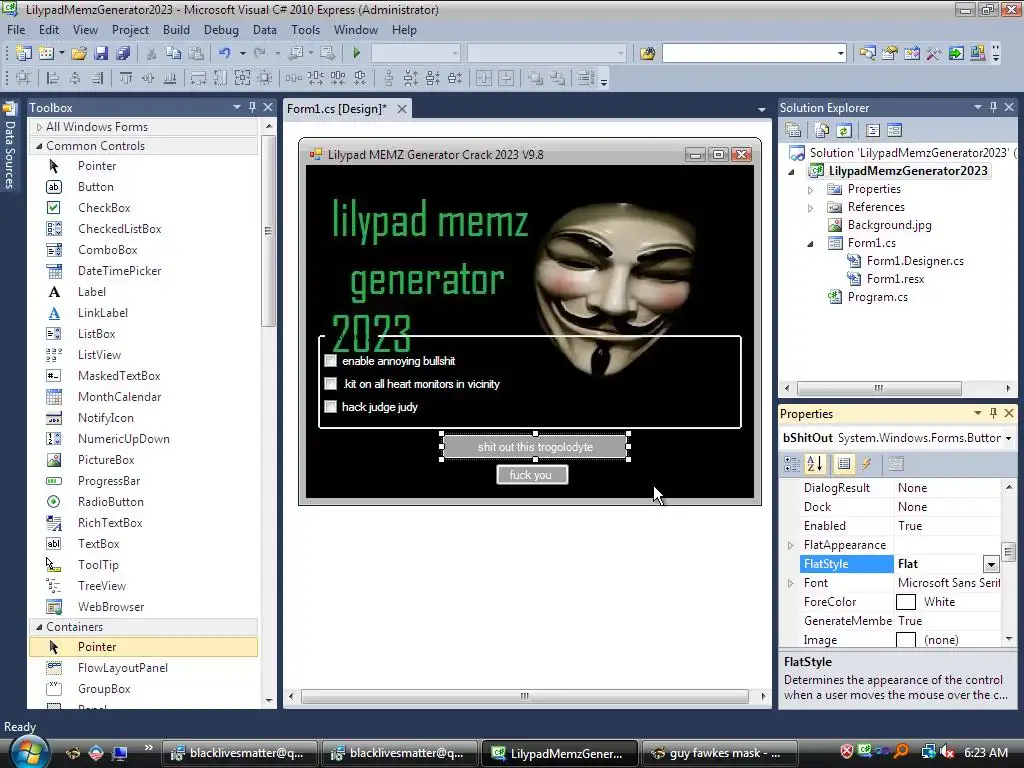Select Background.jpg in Solution Explorer
Viewport: 1024px width, 768px height.
pyautogui.click(x=889, y=225)
